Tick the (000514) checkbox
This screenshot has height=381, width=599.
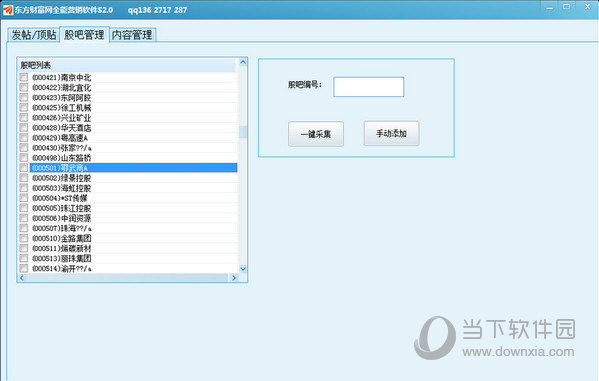(x=24, y=268)
